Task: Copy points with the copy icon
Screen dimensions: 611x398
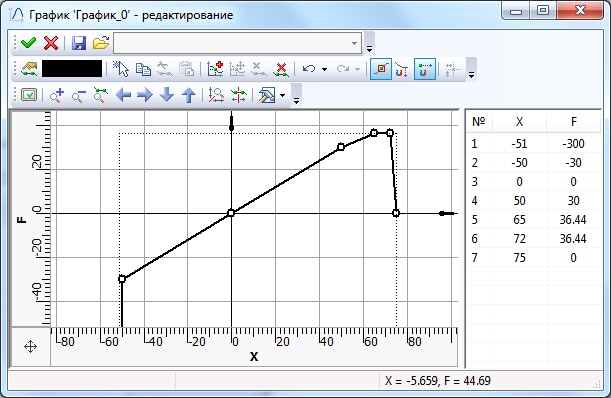Action: tap(143, 69)
